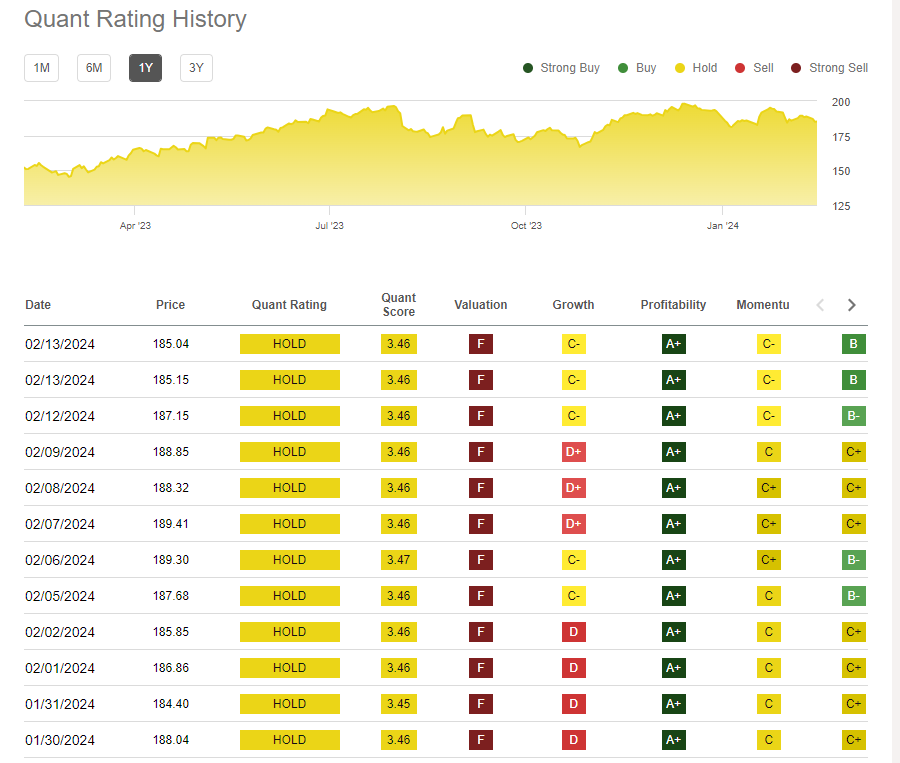This screenshot has height=763, width=900.
Task: Select the B Momentum grade for 02/13/2024
Action: click(x=853, y=343)
